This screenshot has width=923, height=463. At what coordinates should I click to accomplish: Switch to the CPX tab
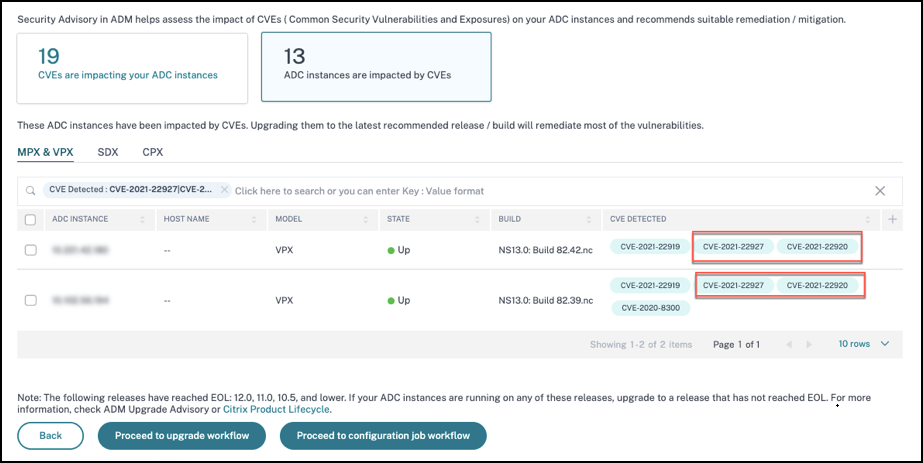point(152,152)
